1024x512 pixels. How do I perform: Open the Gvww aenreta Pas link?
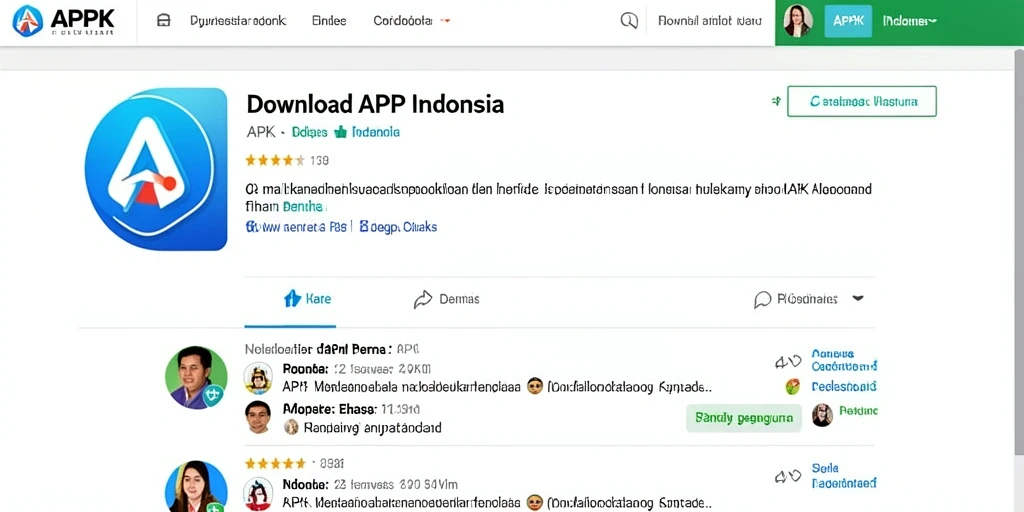point(296,227)
